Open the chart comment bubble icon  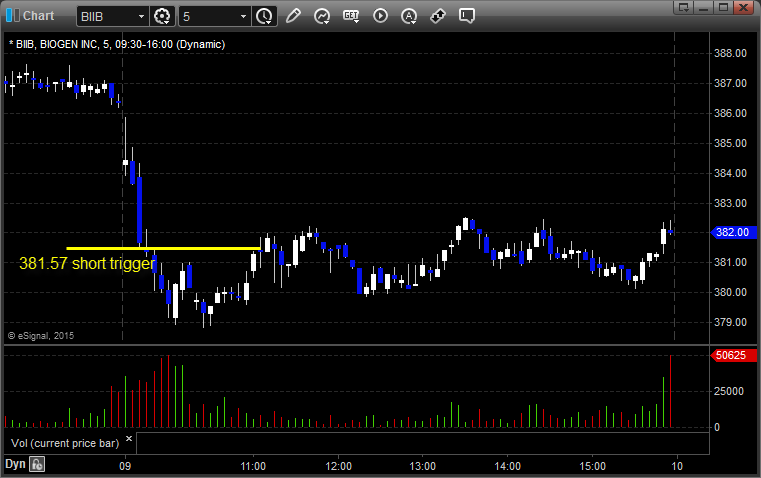(x=467, y=16)
